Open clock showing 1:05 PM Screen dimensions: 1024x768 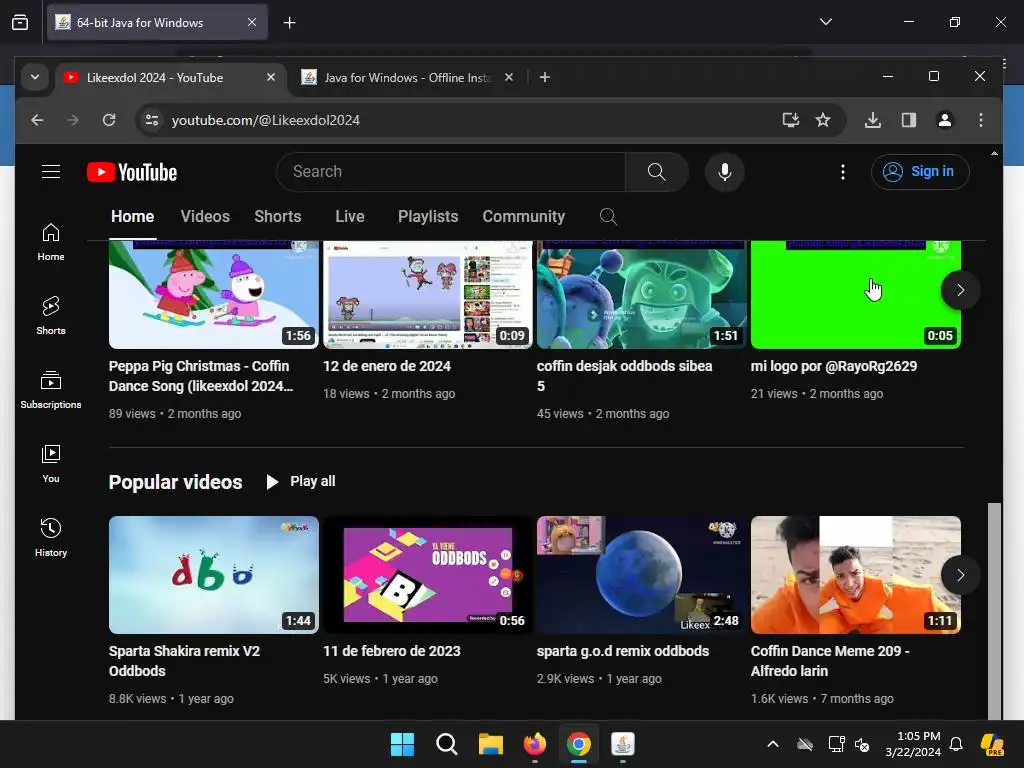coord(913,744)
